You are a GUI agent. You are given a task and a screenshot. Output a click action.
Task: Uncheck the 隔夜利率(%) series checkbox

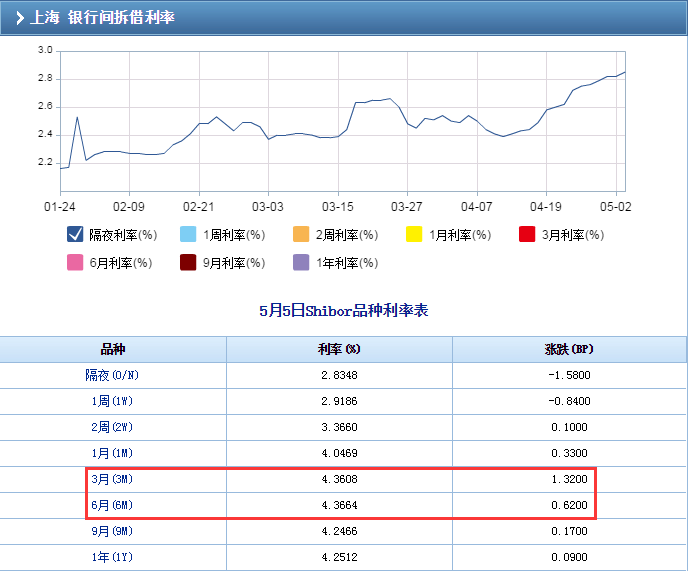pyautogui.click(x=75, y=234)
